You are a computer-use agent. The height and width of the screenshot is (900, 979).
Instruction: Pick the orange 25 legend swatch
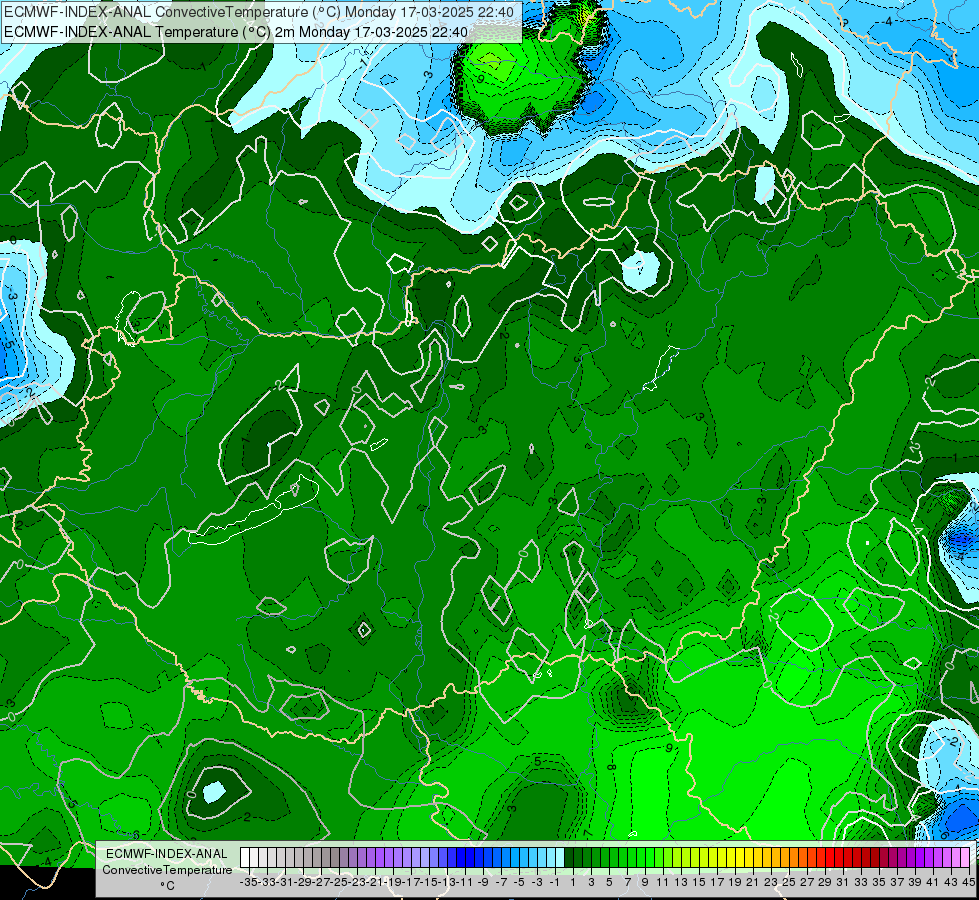click(x=785, y=858)
